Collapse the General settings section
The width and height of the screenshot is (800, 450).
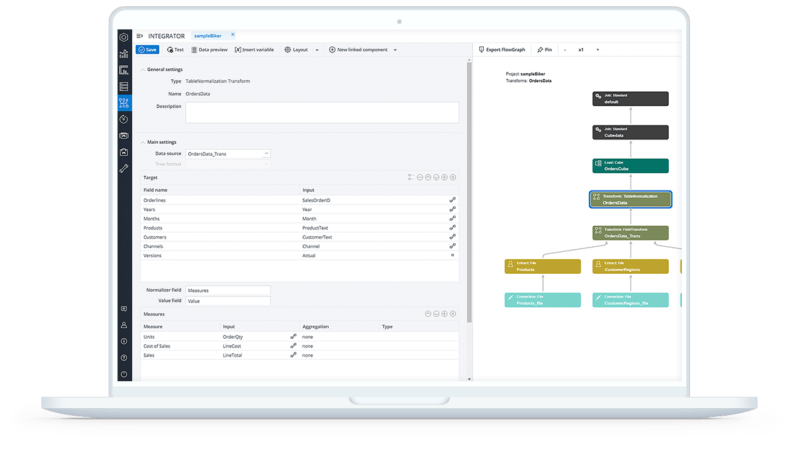(141, 69)
